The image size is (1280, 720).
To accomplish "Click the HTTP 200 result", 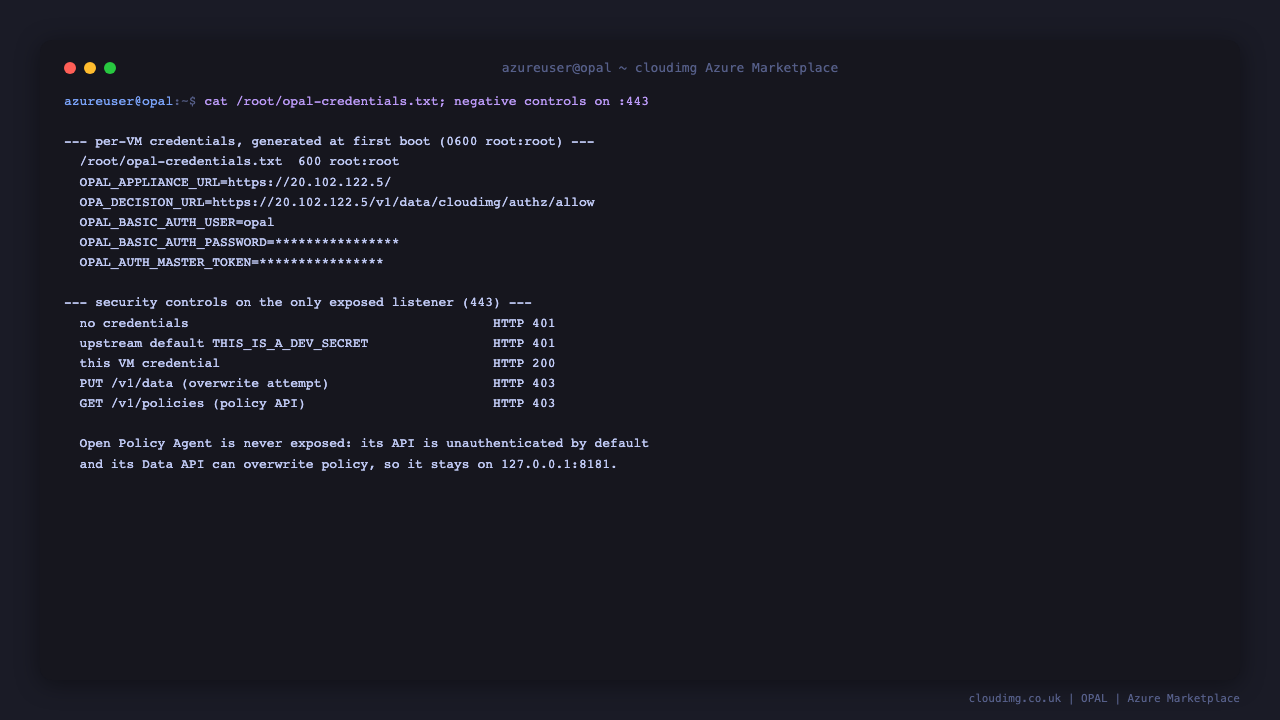I will tap(524, 363).
